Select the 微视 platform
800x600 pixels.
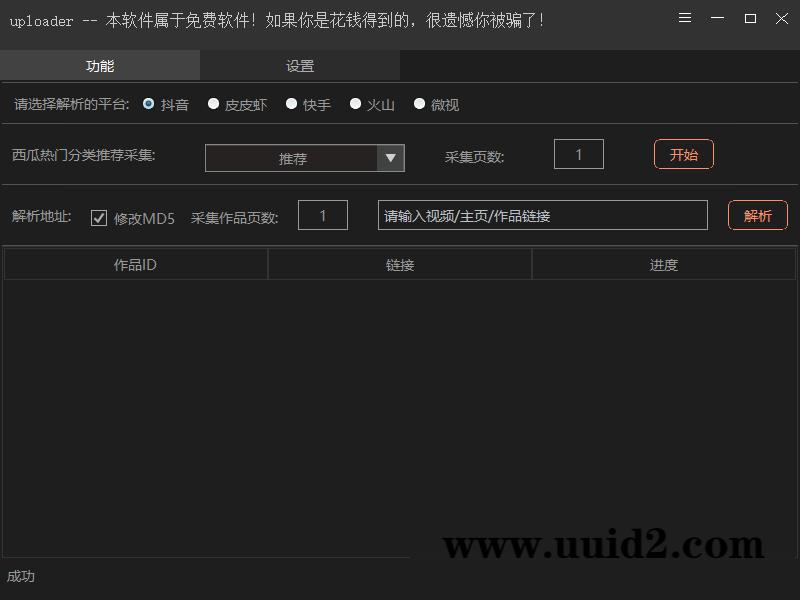[419, 103]
